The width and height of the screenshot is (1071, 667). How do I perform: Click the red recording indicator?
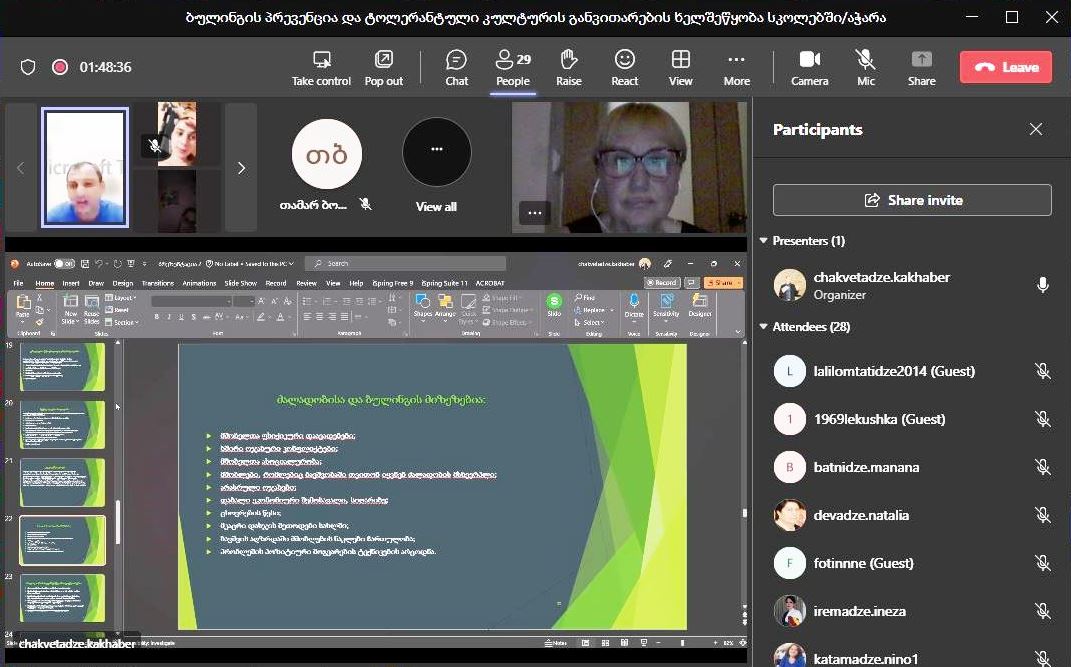click(x=60, y=67)
